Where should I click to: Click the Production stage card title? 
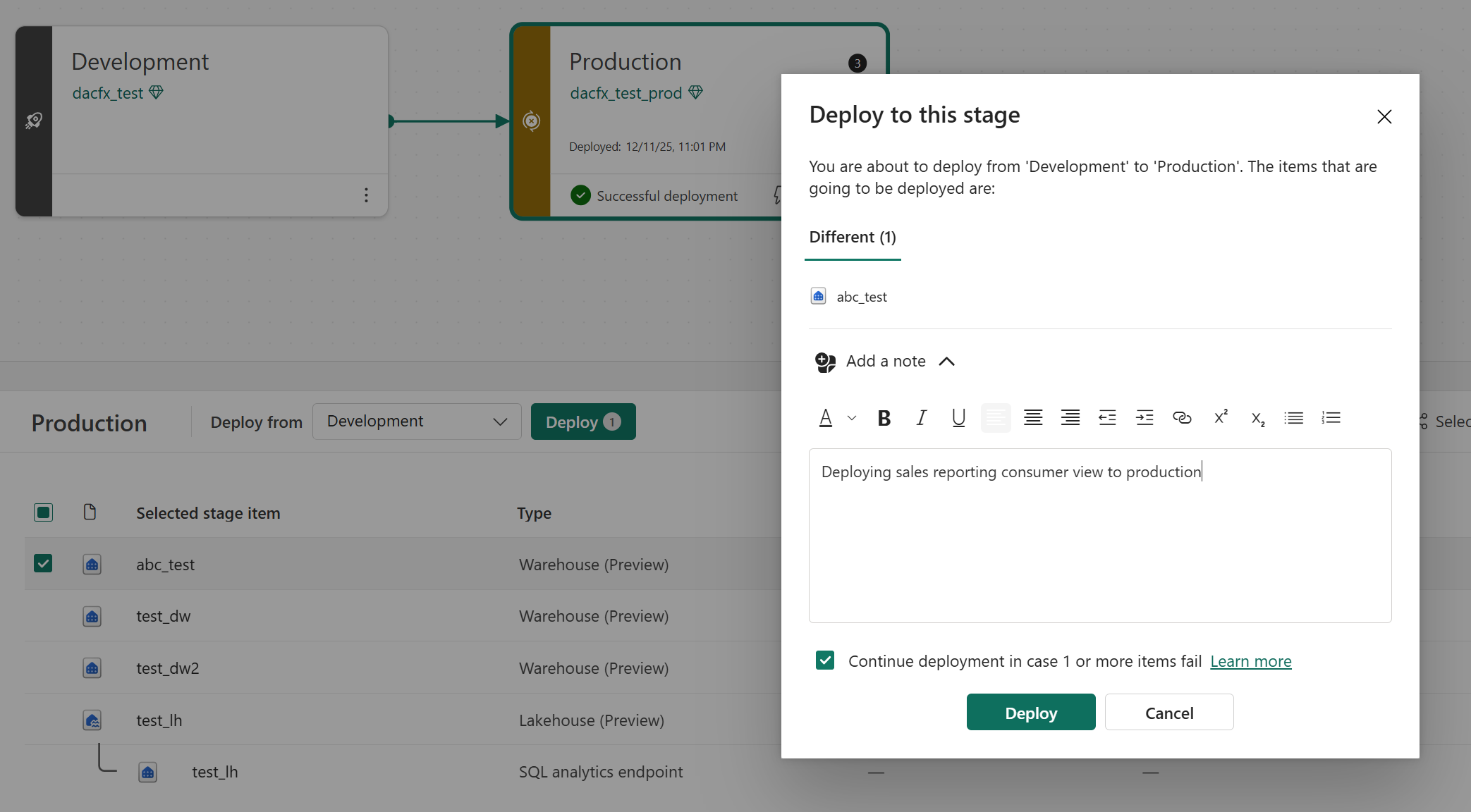tap(625, 62)
